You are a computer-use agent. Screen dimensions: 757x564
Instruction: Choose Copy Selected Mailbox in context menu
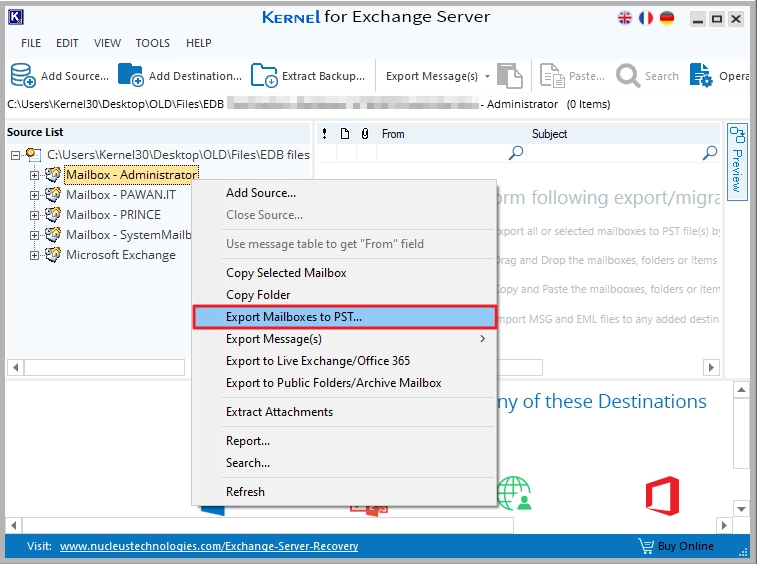tap(344, 273)
